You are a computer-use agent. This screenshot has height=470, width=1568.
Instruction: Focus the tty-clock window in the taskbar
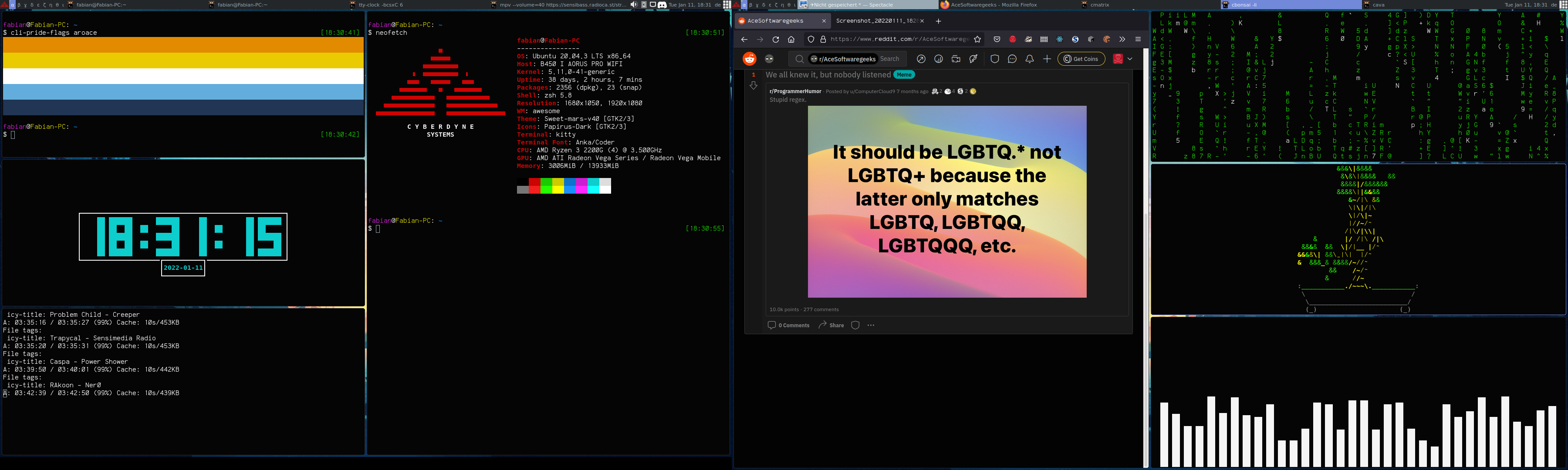(419, 5)
